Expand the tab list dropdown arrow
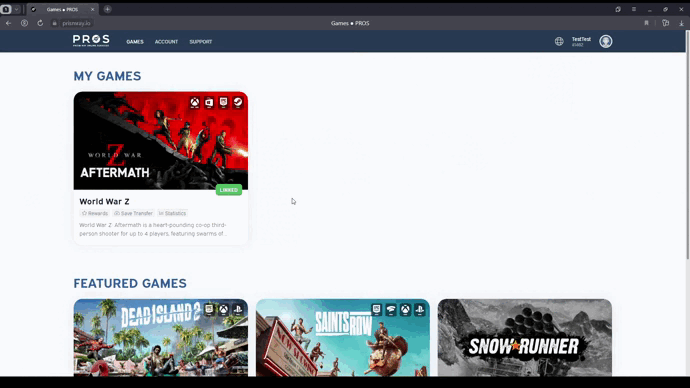This screenshot has height=388, width=690. 16,9
